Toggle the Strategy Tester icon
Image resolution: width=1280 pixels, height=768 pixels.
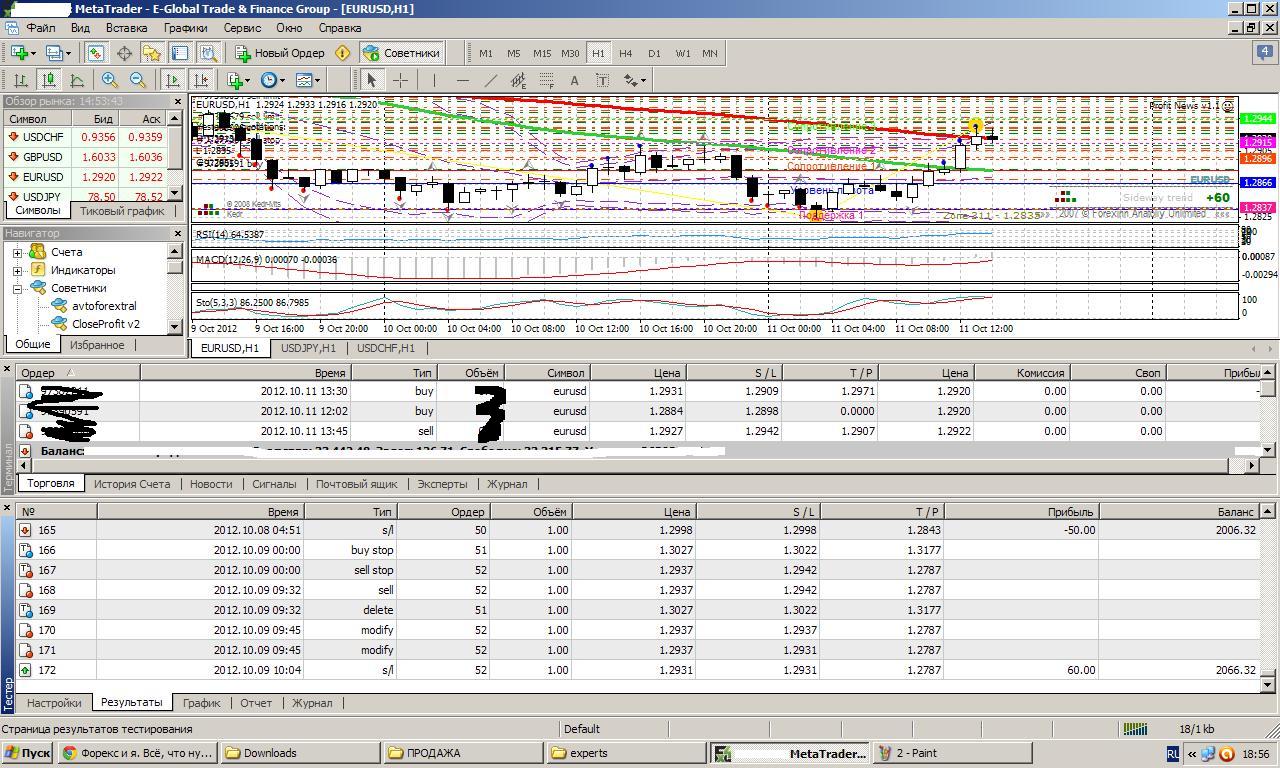208,53
